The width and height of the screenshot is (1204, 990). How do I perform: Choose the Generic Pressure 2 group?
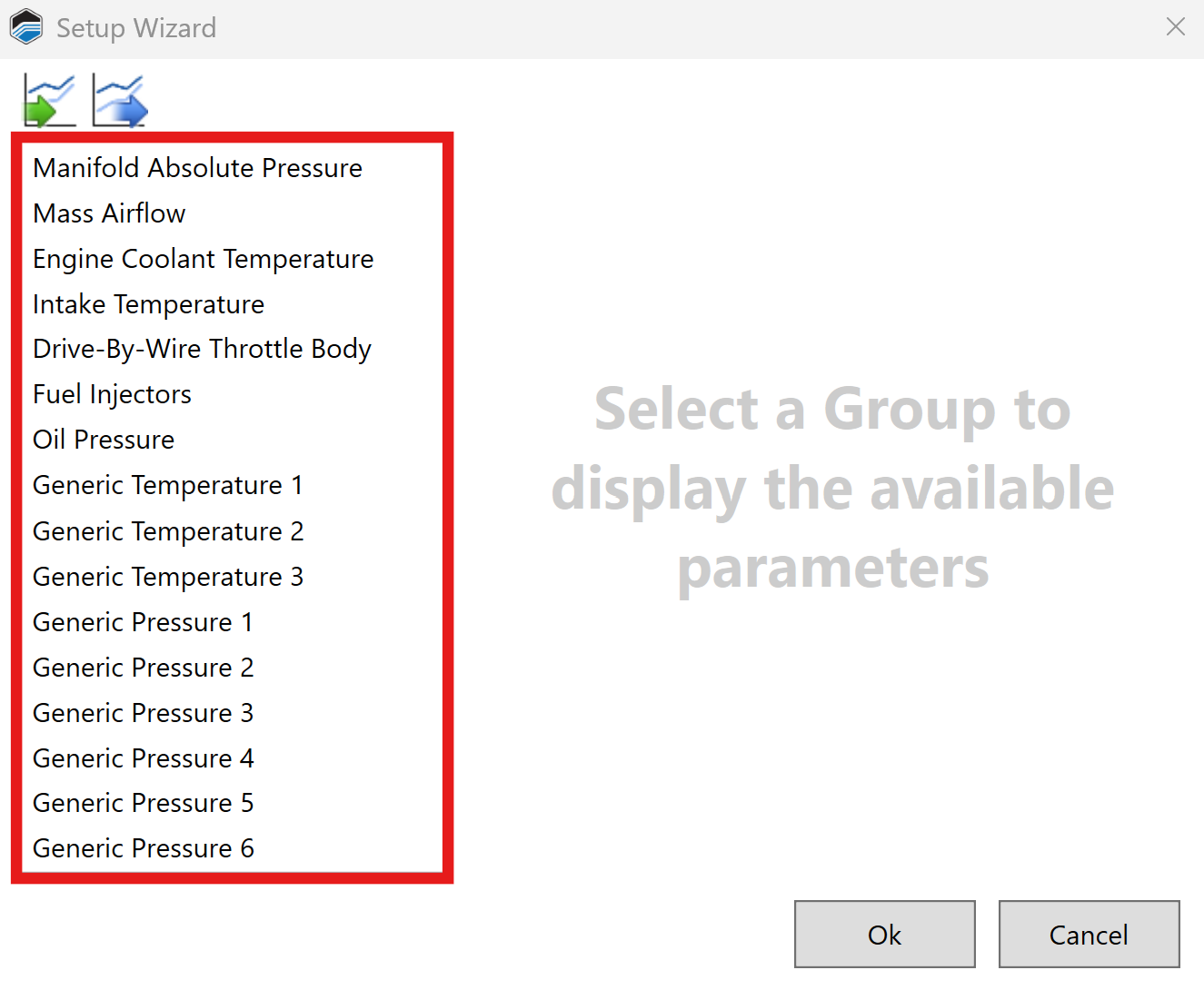pyautogui.click(x=143, y=668)
